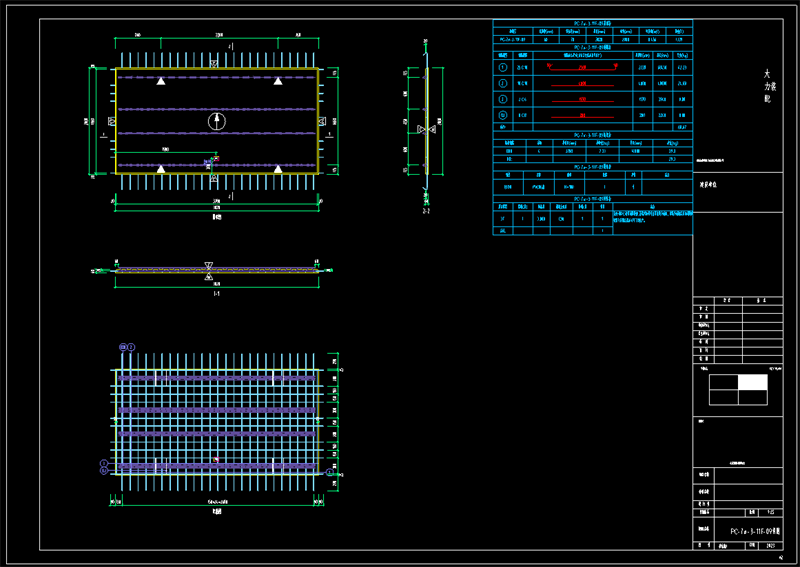
Task: Click the boxed triangle symbol on plan's bottom edge
Action: (214, 178)
